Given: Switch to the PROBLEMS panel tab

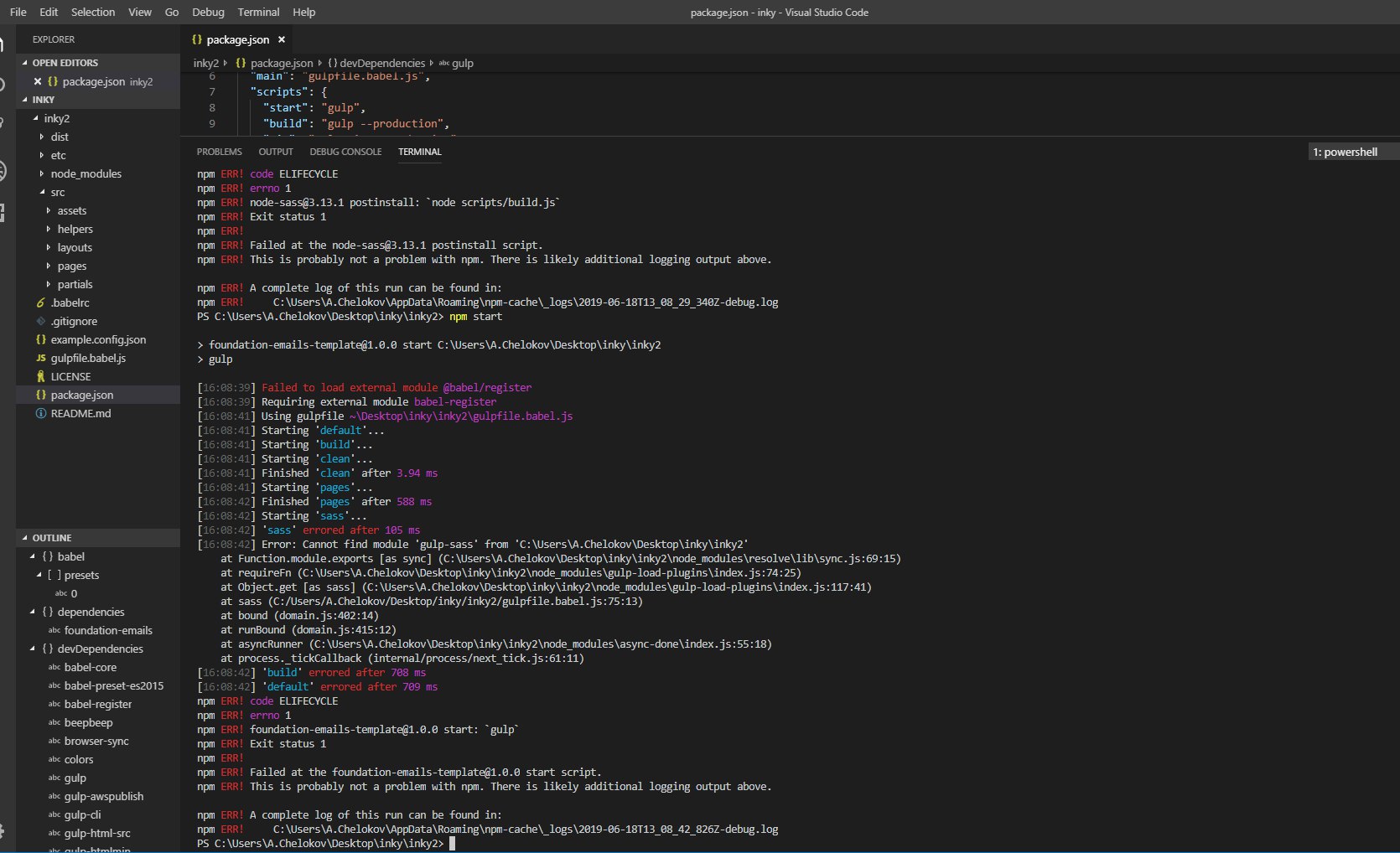Looking at the screenshot, I should click(219, 152).
